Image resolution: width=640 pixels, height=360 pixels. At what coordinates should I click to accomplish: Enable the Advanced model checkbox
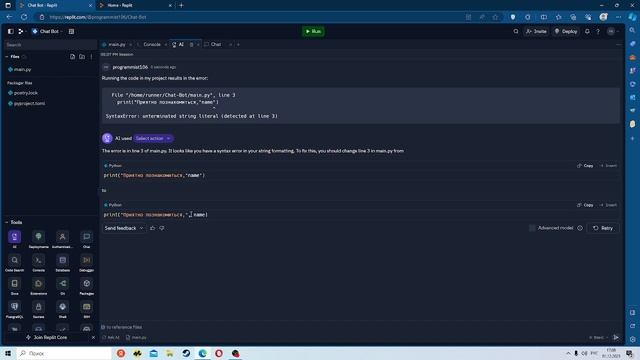point(532,228)
